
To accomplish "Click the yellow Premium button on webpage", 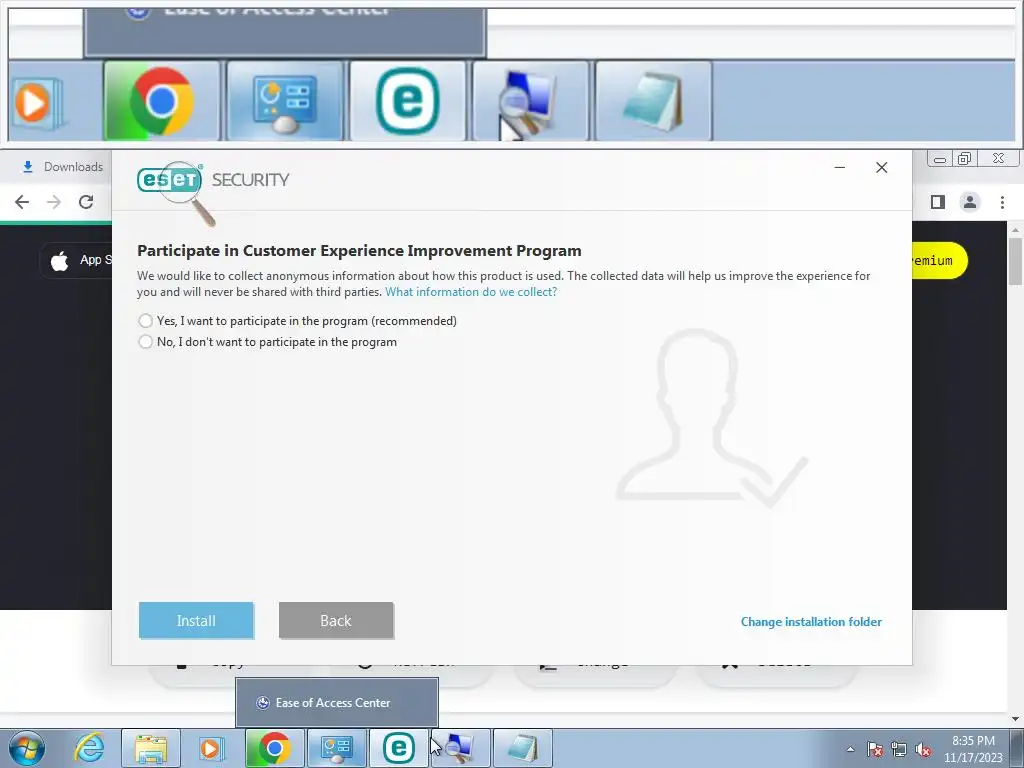I will (939, 261).
